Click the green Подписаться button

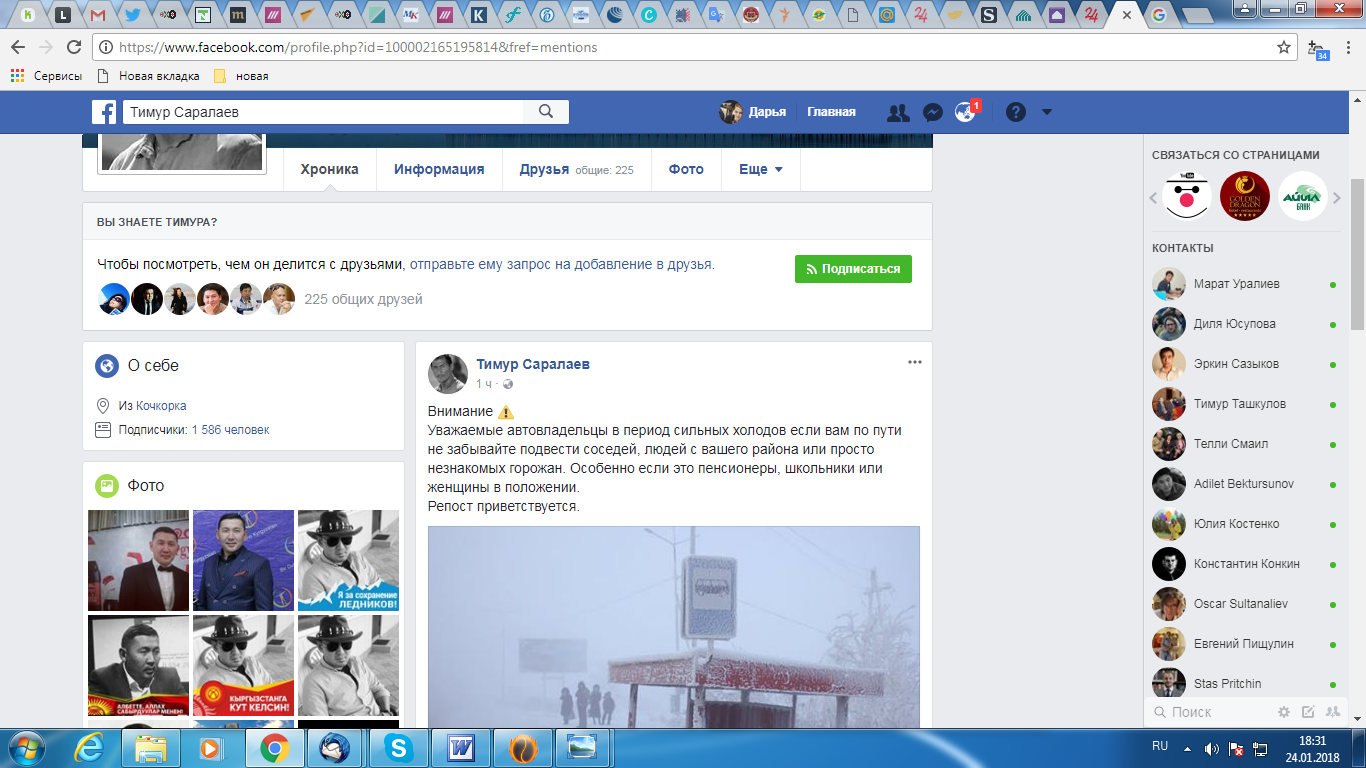tap(853, 269)
